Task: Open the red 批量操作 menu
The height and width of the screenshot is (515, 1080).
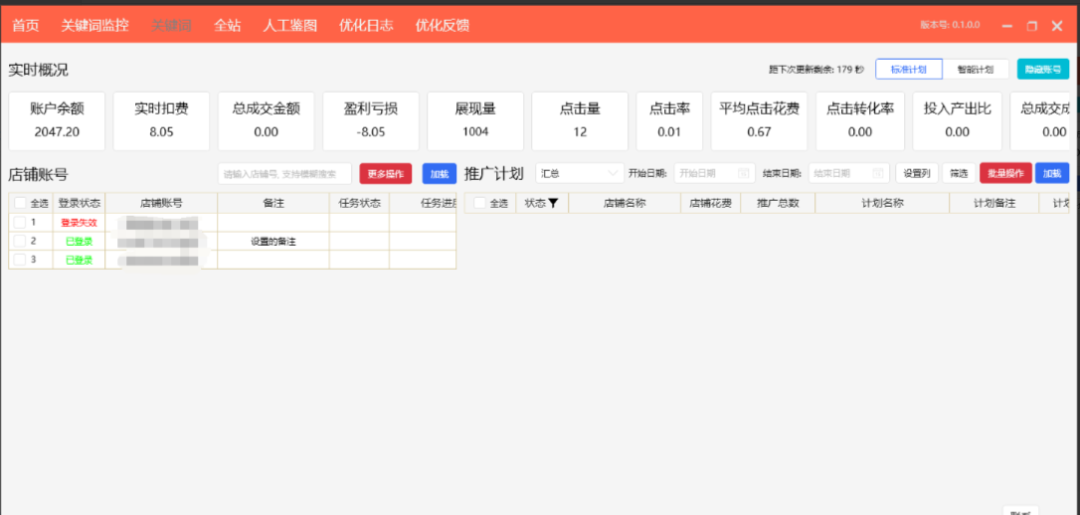Action: click(x=1005, y=173)
